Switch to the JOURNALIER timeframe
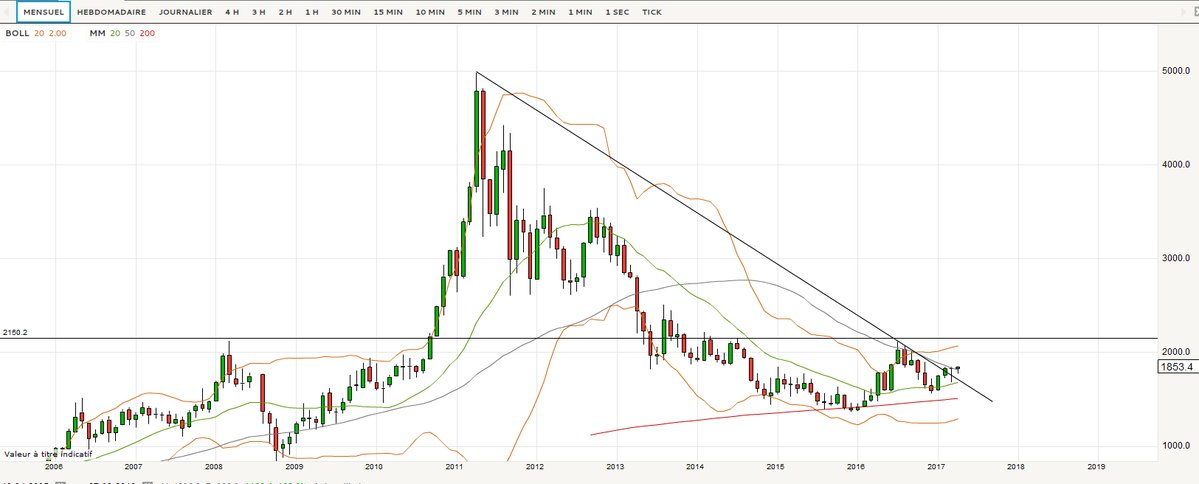Image resolution: width=1199 pixels, height=484 pixels. point(186,12)
